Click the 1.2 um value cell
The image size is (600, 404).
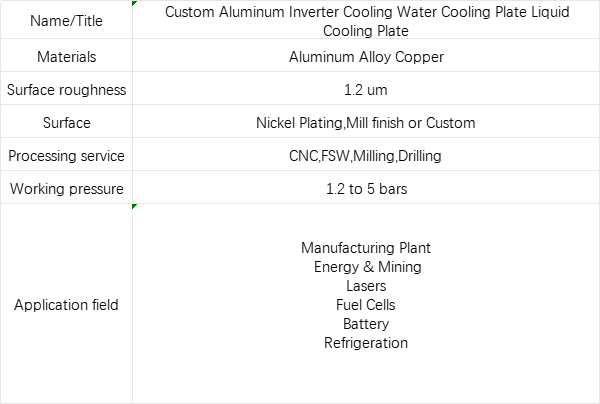point(366,88)
